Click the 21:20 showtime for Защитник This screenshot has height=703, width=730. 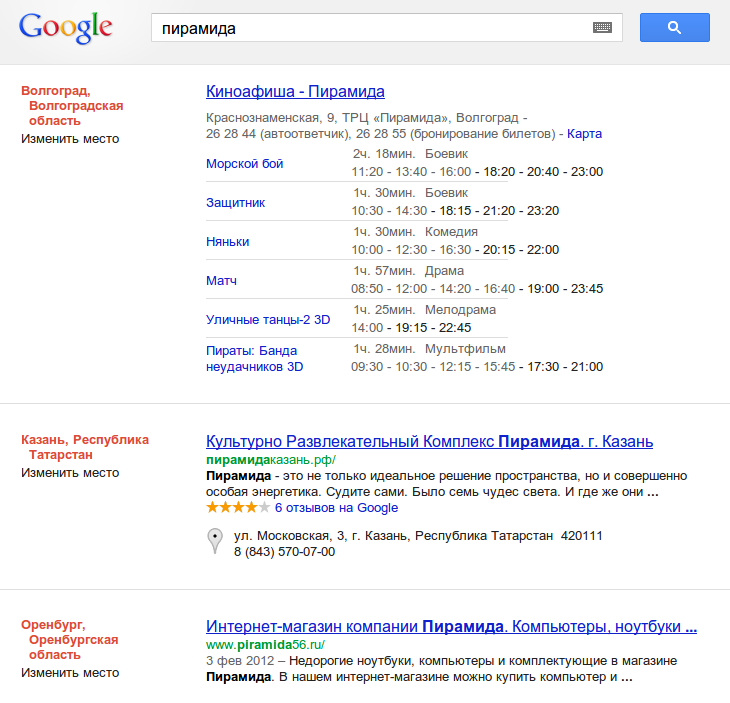click(499, 211)
